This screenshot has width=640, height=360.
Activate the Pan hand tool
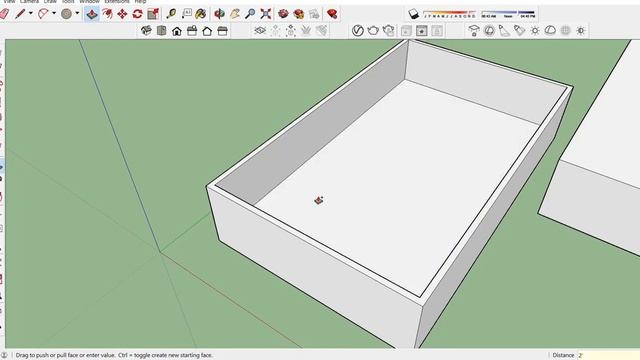coord(235,14)
